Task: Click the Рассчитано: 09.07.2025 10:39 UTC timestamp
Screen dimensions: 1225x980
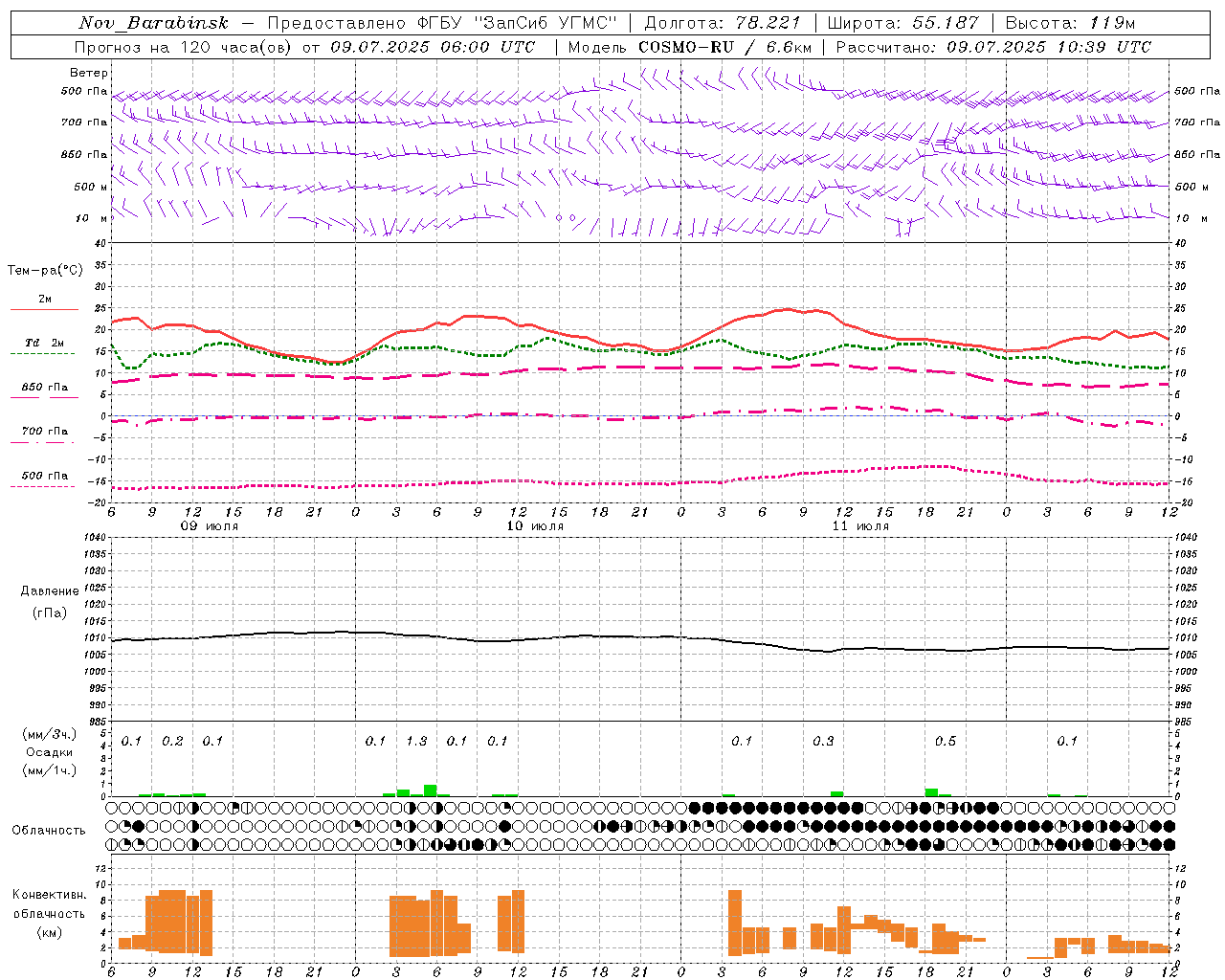Action: (993, 47)
